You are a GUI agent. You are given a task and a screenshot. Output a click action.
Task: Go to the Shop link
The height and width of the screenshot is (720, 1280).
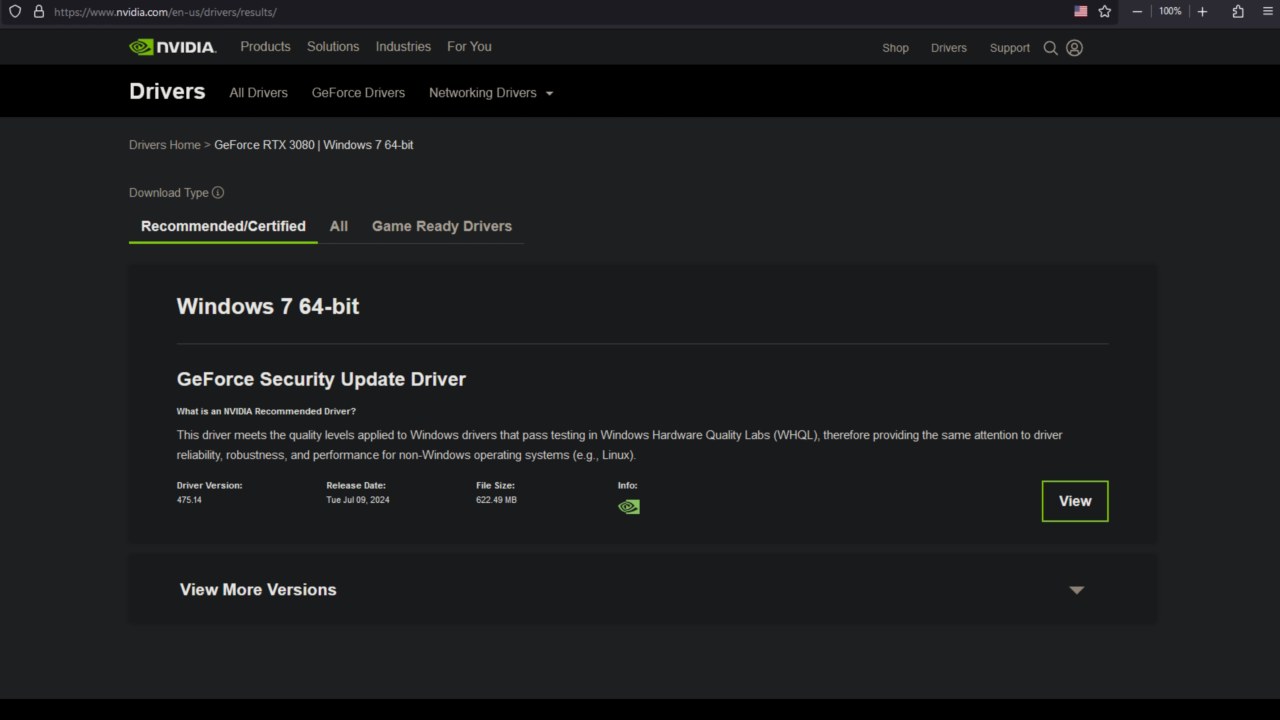click(x=895, y=48)
